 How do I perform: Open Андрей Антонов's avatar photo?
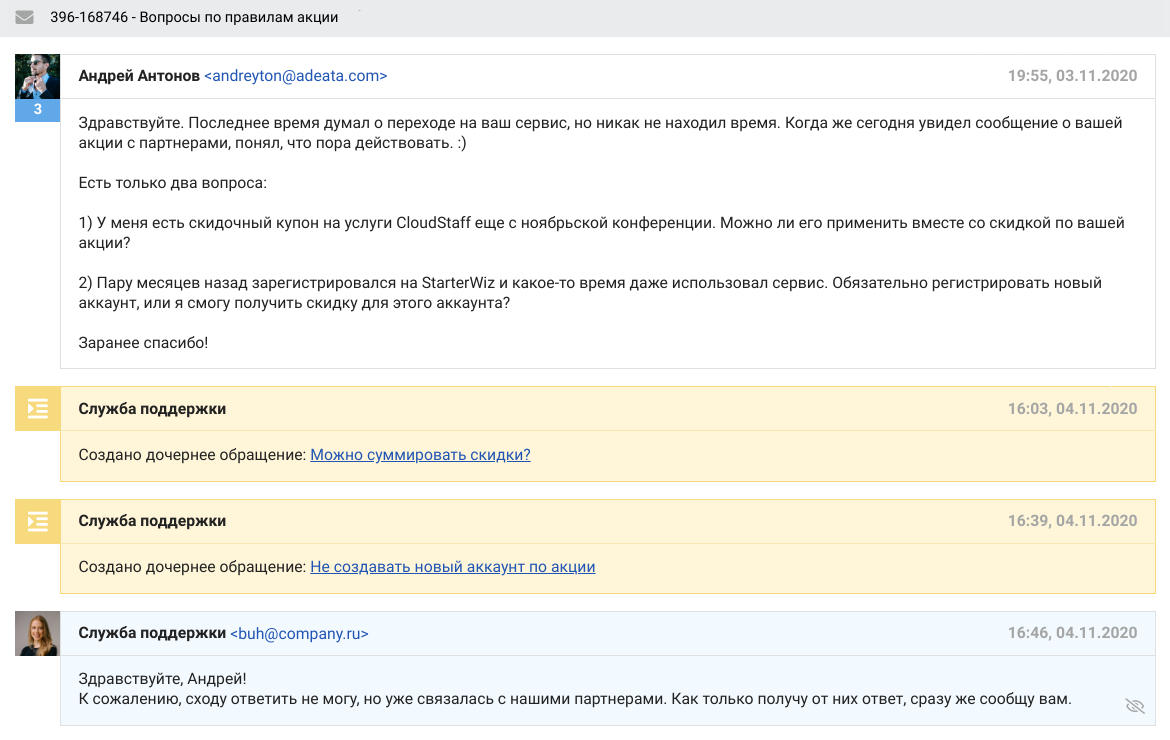click(x=37, y=75)
